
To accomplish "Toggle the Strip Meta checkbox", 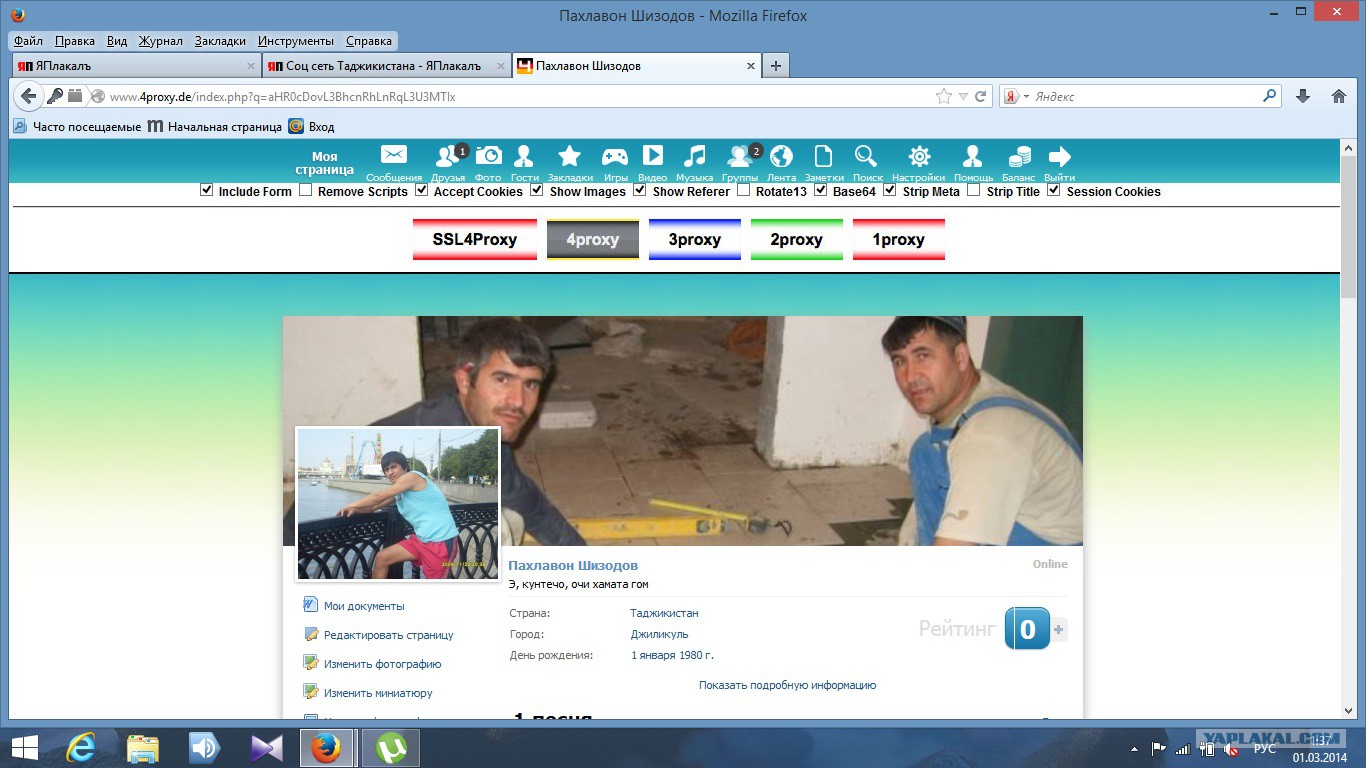I will tap(890, 190).
